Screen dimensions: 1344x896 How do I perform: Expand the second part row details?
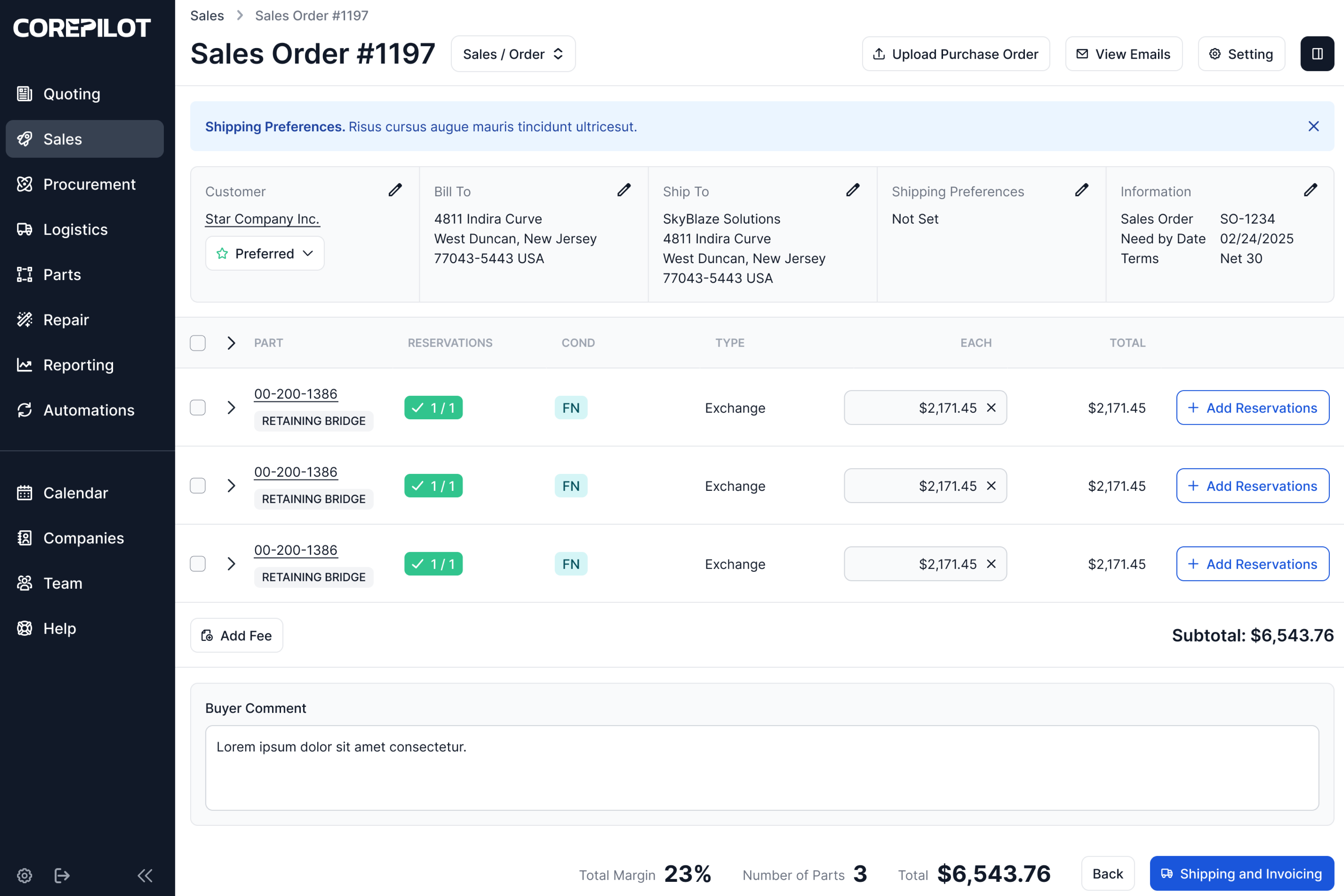(231, 486)
